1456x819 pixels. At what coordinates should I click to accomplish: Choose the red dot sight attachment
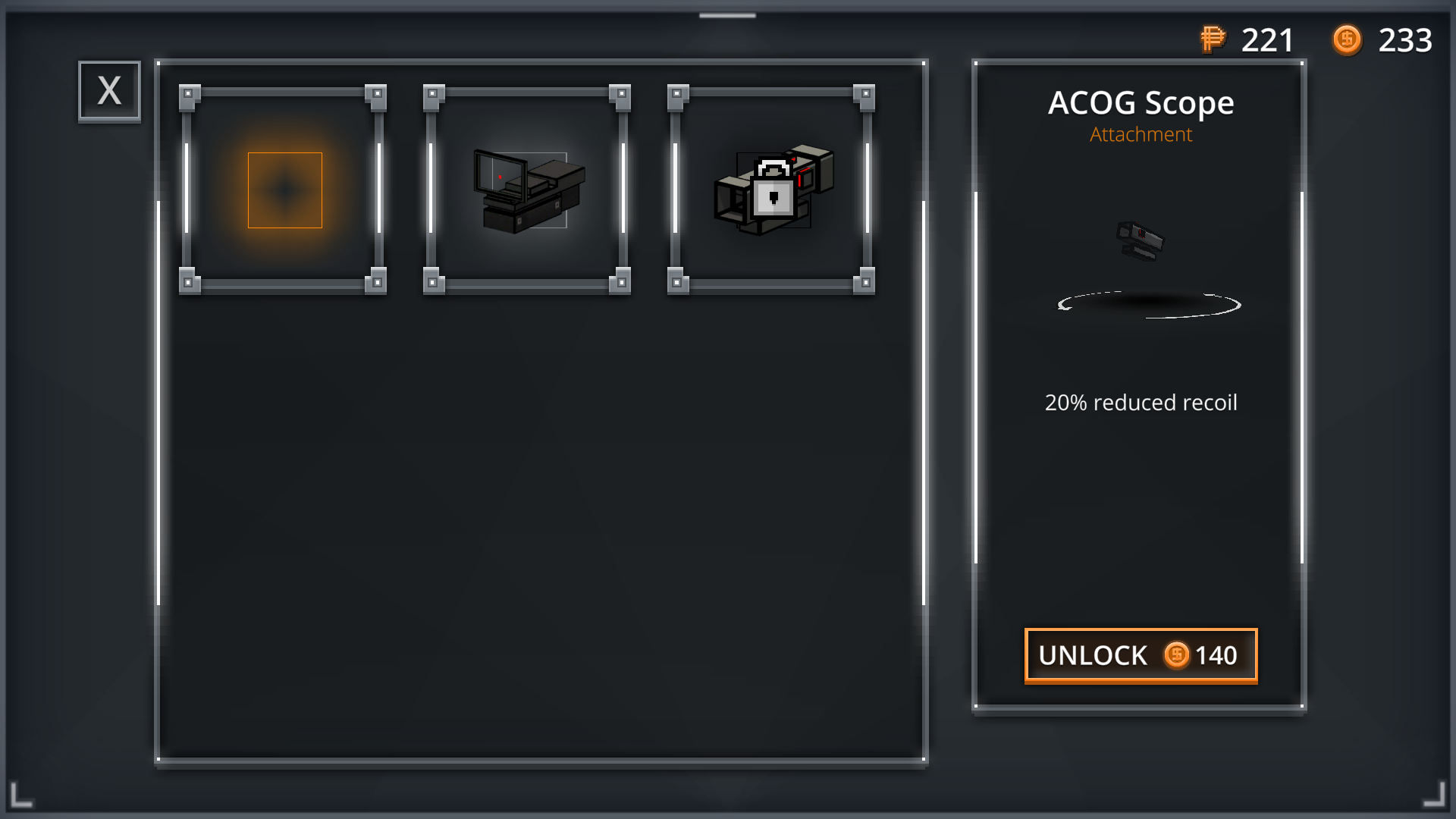point(527,190)
